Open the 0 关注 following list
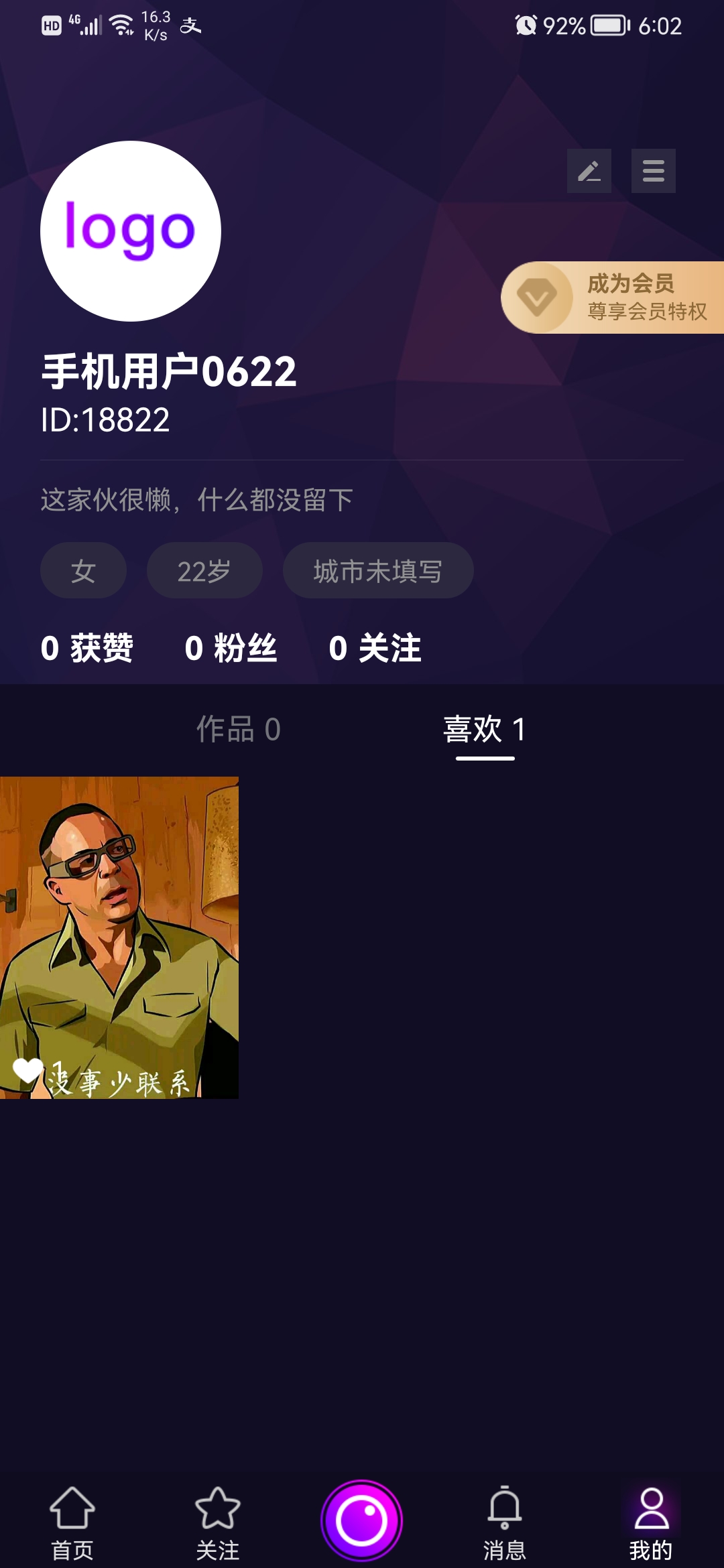Viewport: 724px width, 1568px height. click(x=375, y=648)
